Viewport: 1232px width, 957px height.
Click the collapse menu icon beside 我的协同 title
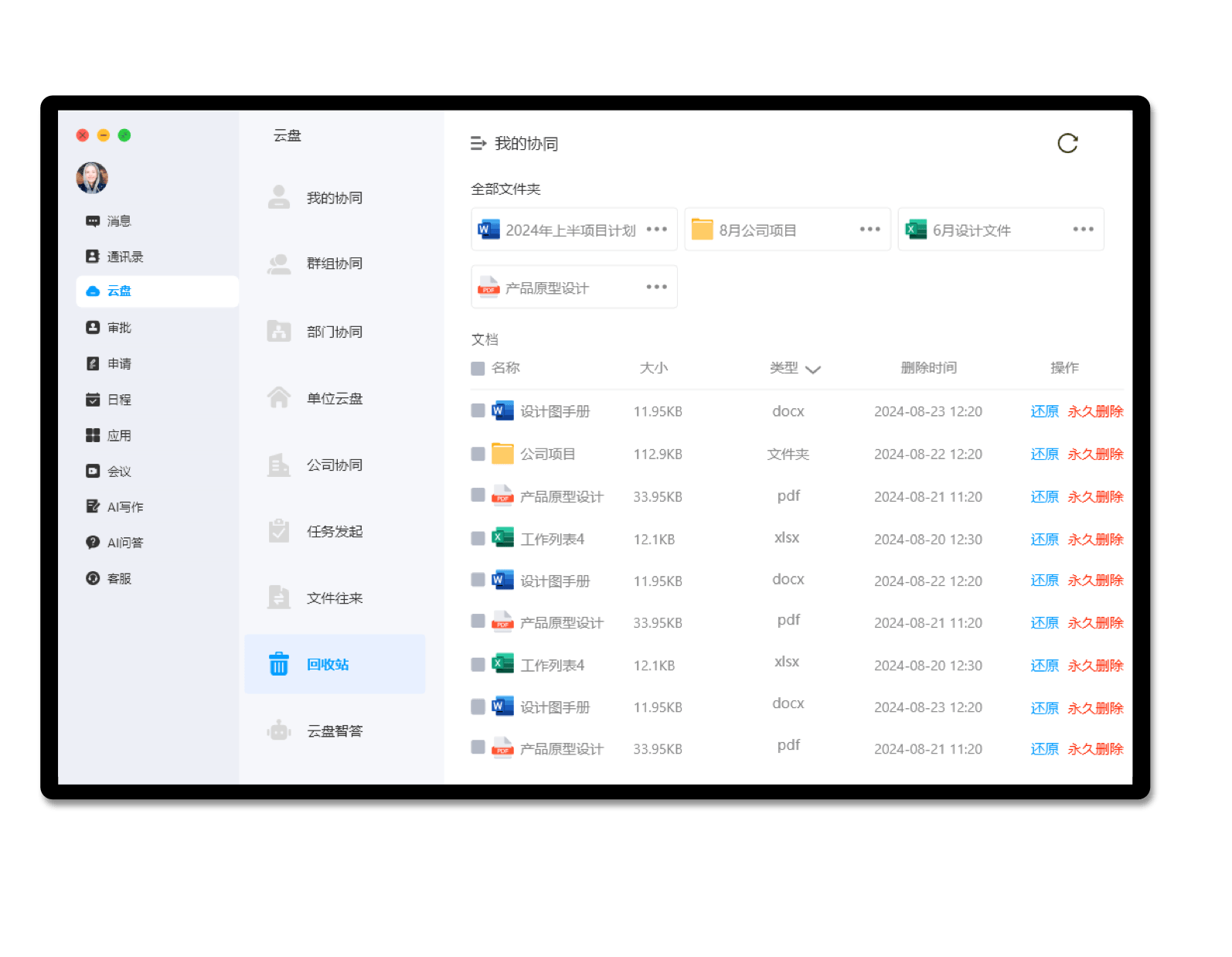(478, 143)
